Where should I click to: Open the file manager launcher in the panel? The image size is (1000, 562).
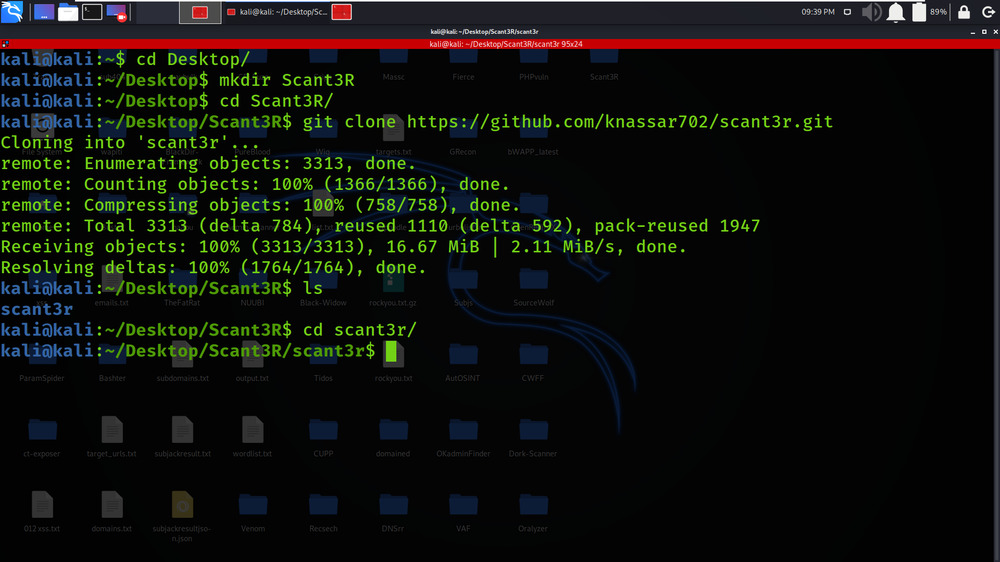pyautogui.click(x=68, y=12)
